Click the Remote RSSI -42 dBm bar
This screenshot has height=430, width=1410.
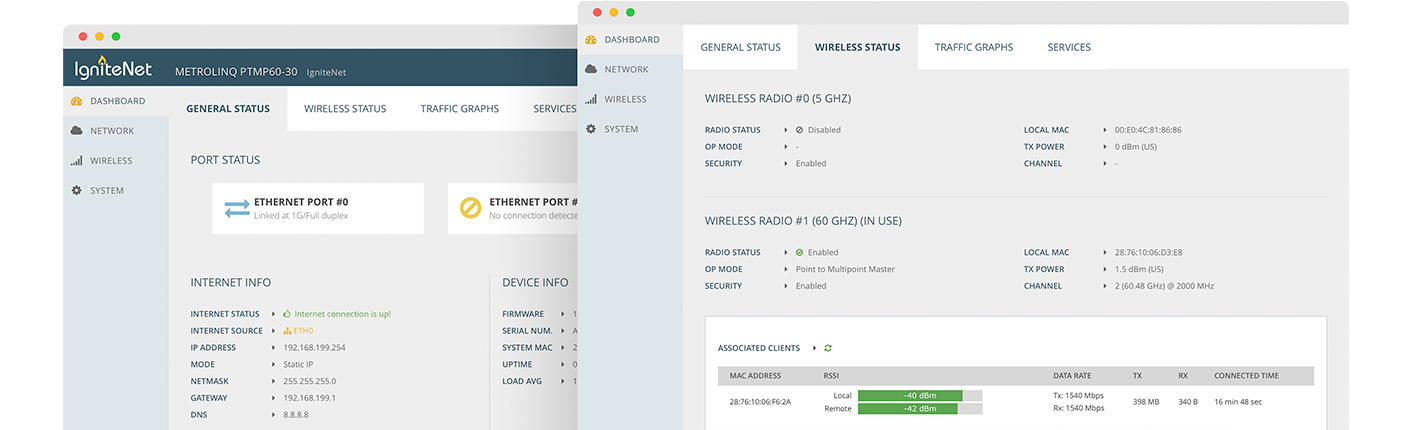(x=920, y=409)
